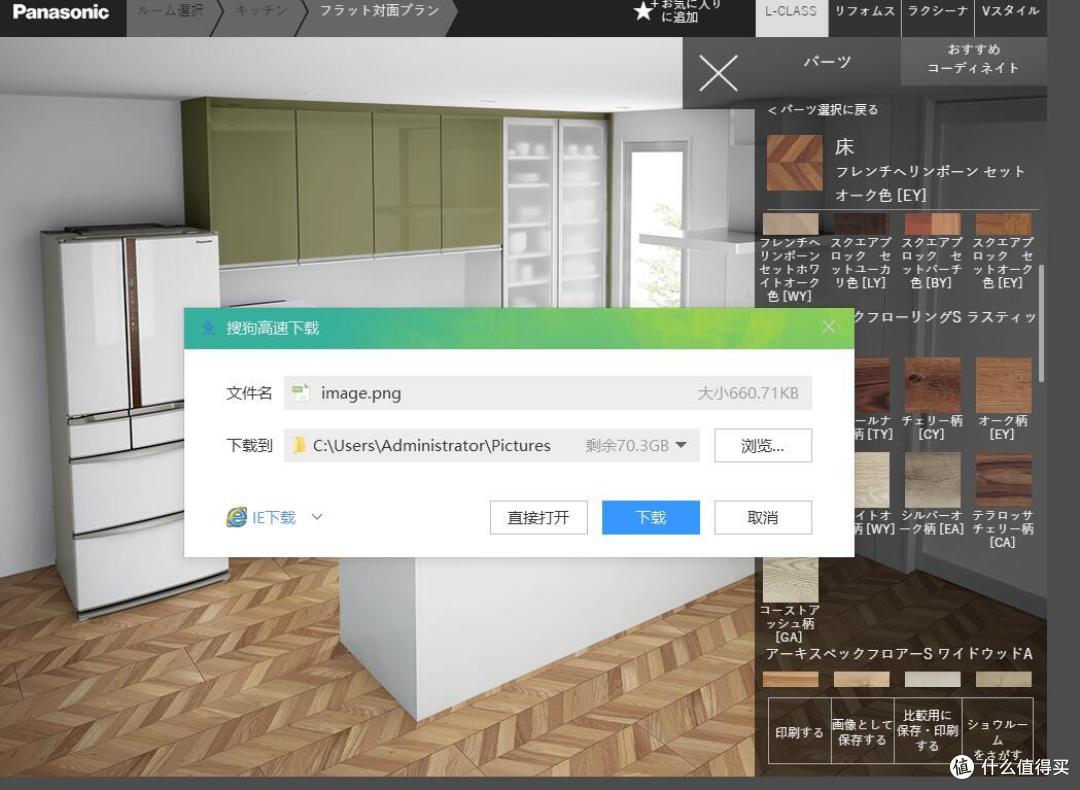The image size is (1080, 790).
Task: Go back via パーツ選択に戻る link
Action: click(822, 109)
